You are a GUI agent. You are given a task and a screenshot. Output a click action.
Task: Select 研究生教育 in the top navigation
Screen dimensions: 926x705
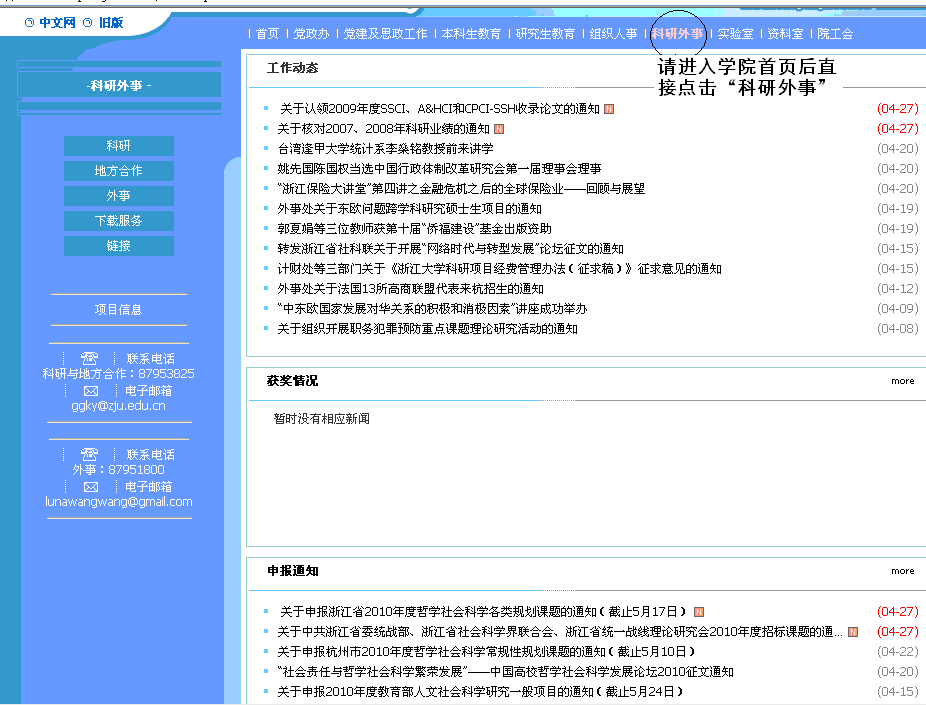545,34
